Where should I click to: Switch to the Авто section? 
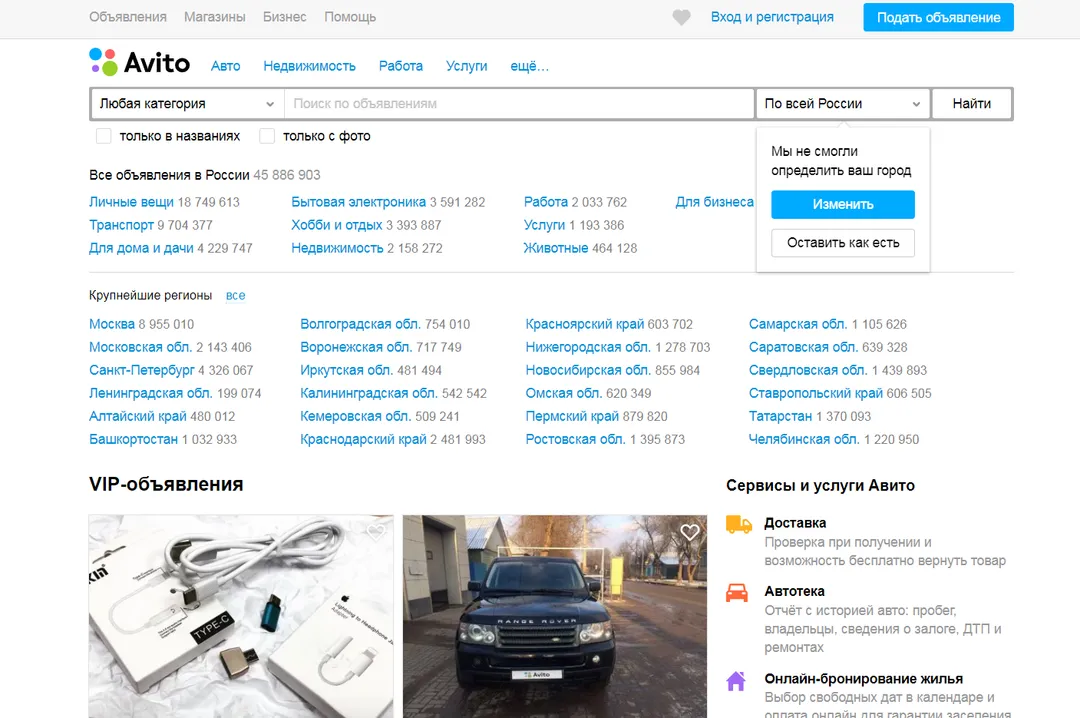coord(225,66)
